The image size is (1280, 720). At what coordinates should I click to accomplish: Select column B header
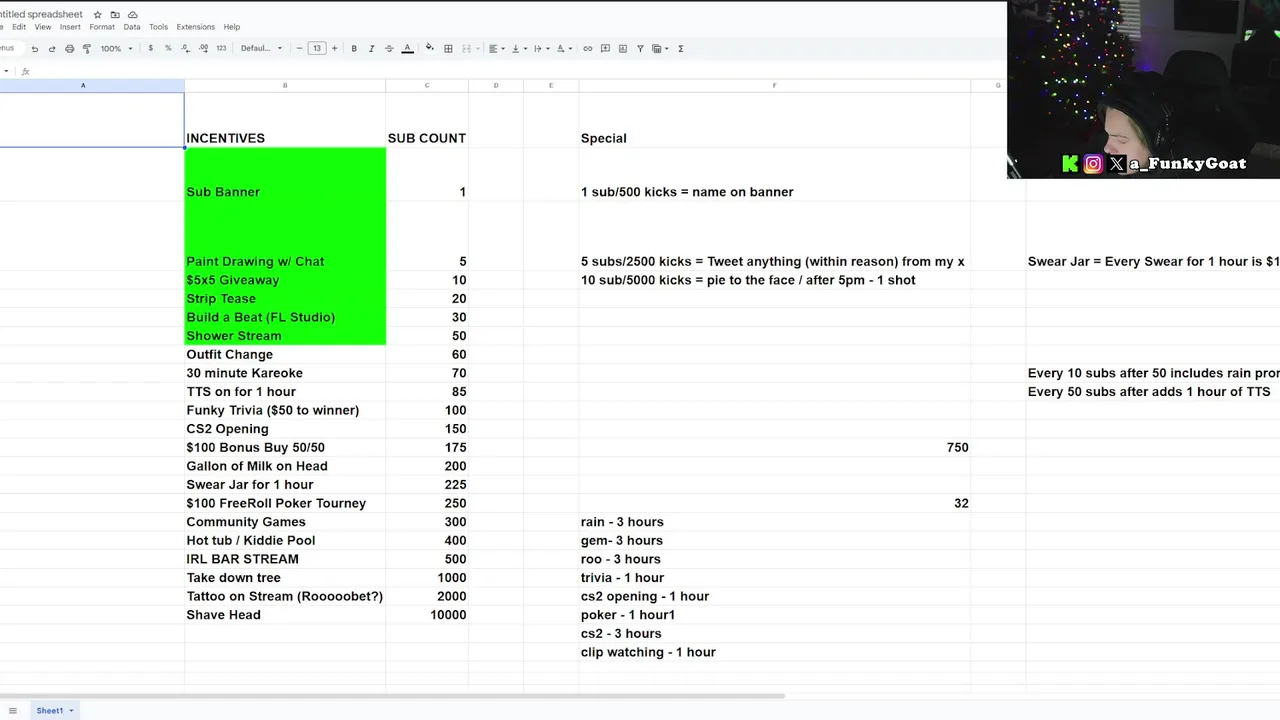(285, 85)
